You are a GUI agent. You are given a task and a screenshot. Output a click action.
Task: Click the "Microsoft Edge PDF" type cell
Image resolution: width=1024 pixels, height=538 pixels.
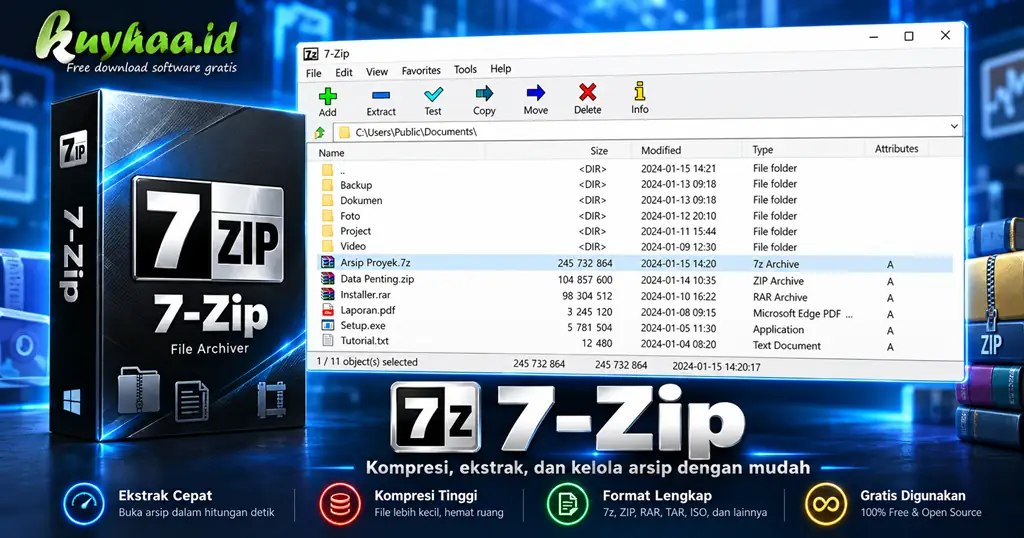pos(803,313)
